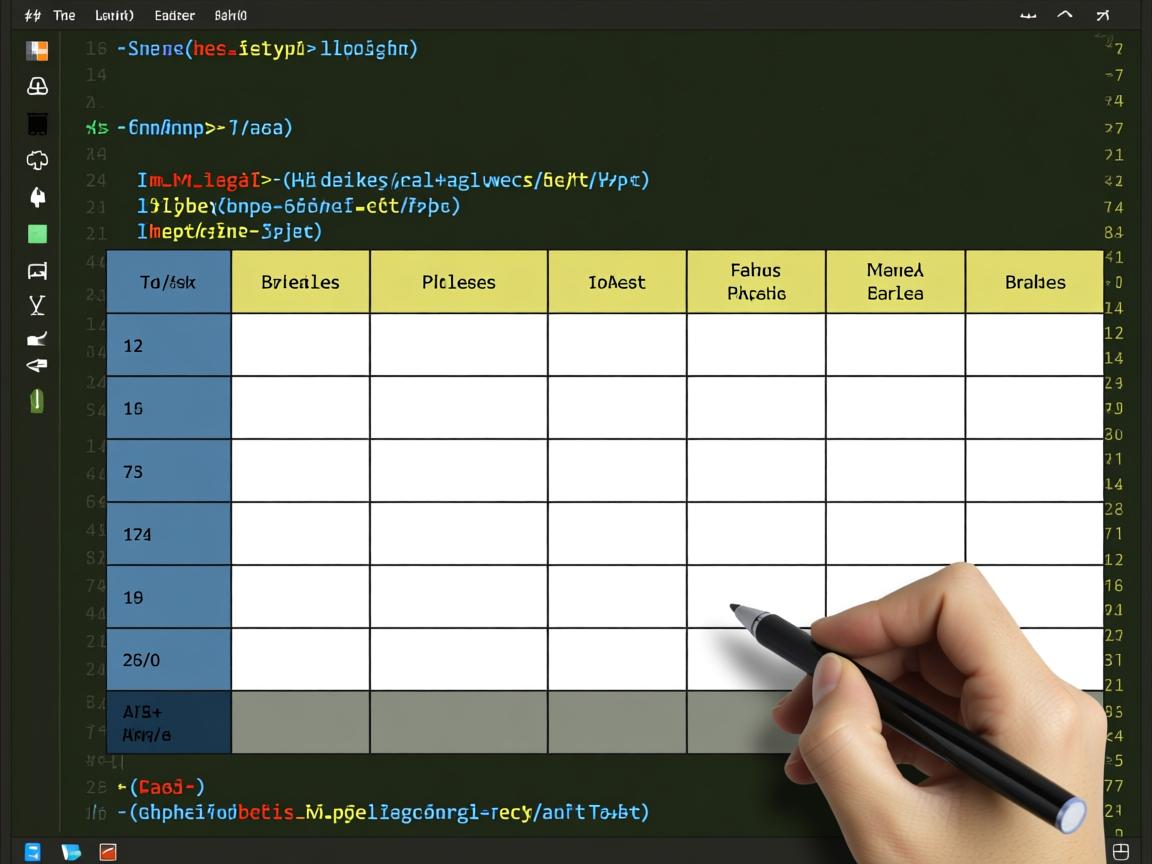Open the cloud-shaped icon in the sidebar
This screenshot has height=864, width=1152.
click(x=37, y=160)
